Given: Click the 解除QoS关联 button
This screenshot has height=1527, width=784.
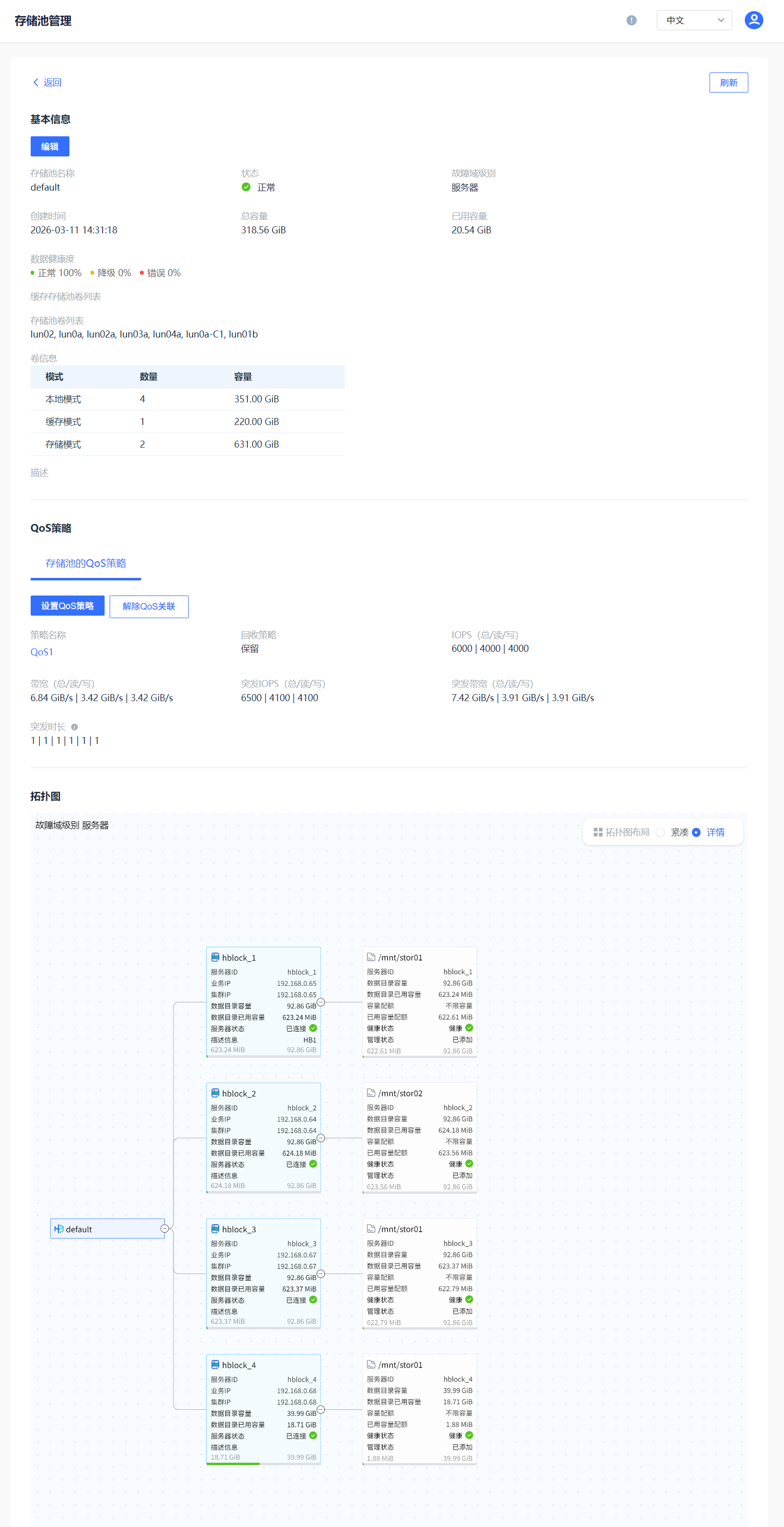Looking at the screenshot, I should (149, 607).
